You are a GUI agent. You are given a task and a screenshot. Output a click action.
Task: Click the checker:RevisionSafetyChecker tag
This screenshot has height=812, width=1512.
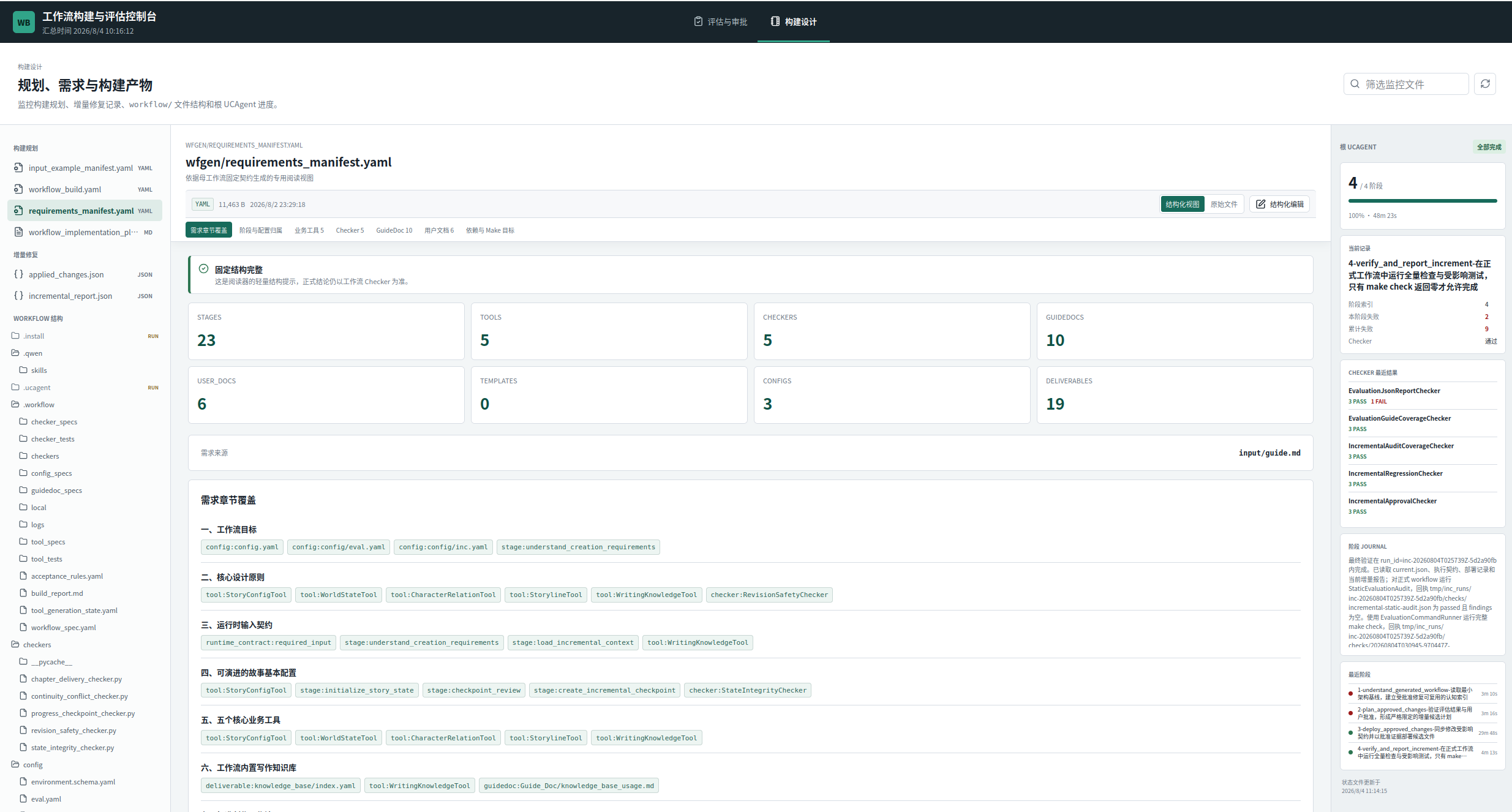769,595
